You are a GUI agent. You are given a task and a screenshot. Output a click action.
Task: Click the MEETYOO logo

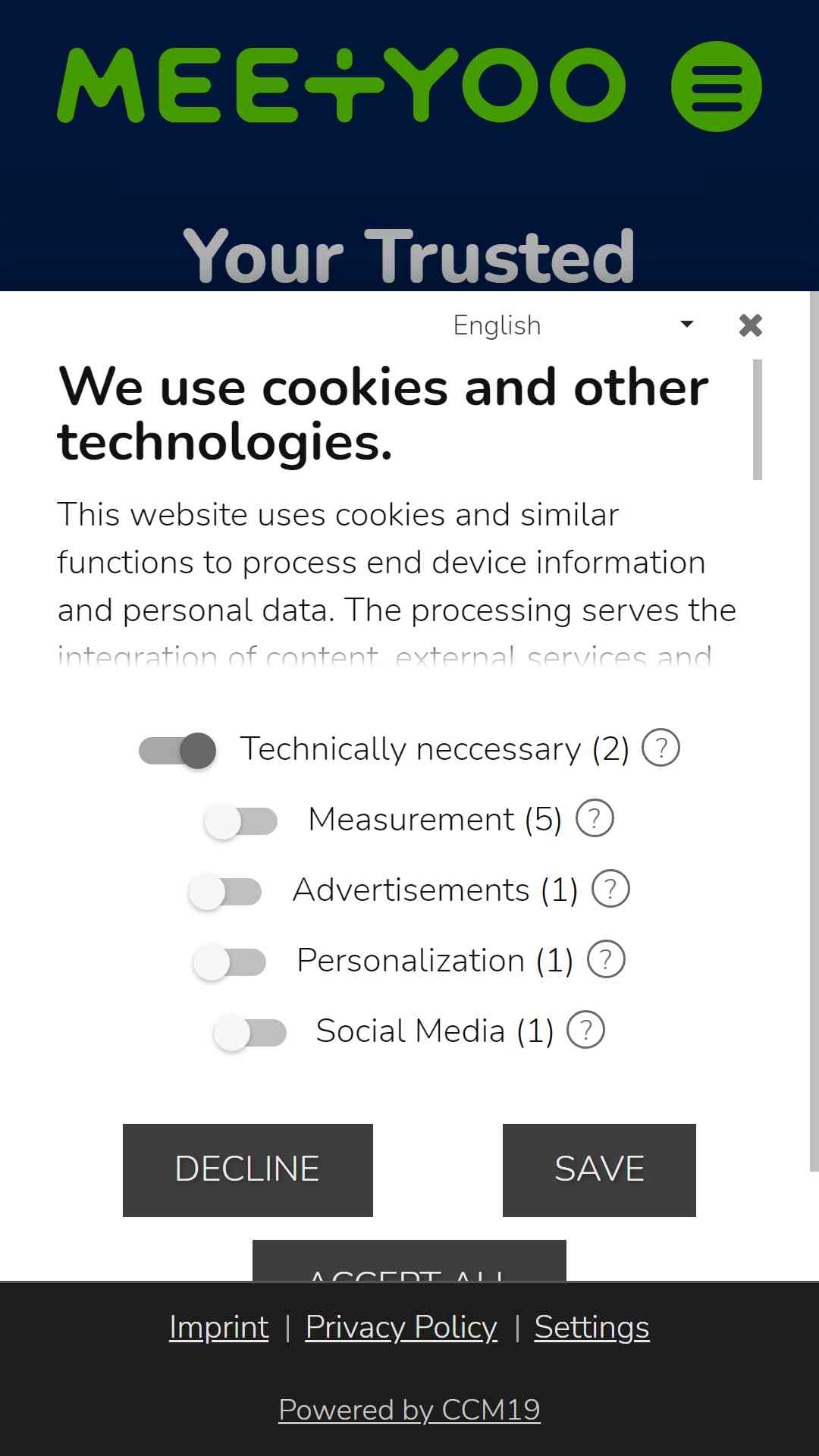[341, 85]
